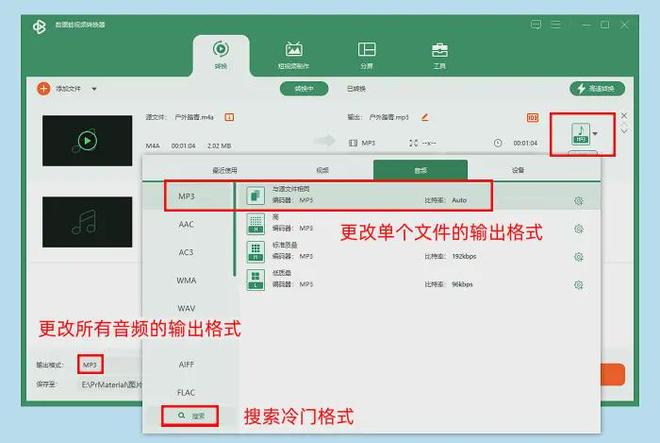Viewport: 660px width, 443px height.
Task: Show the 已转换 converted list
Action: coord(357,89)
